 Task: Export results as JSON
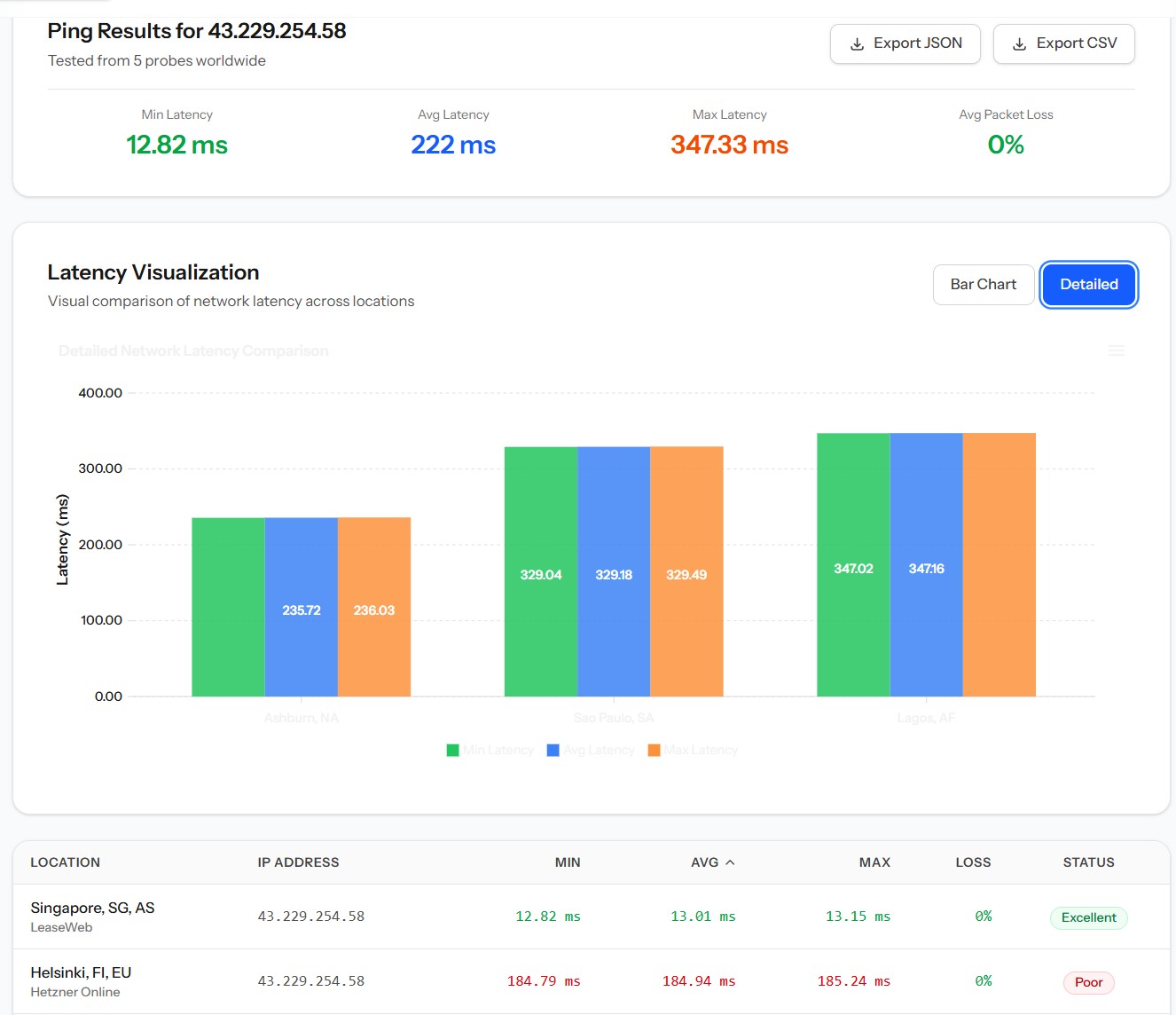[906, 44]
